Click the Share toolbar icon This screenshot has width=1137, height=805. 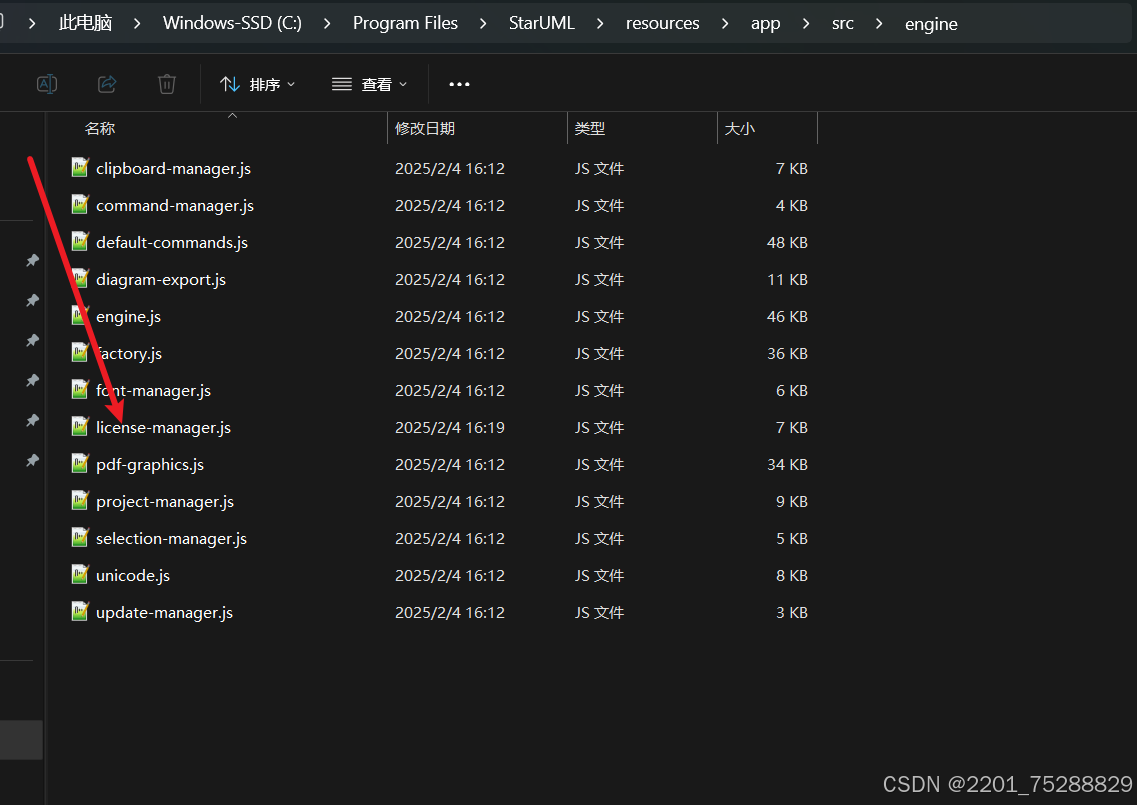point(107,84)
